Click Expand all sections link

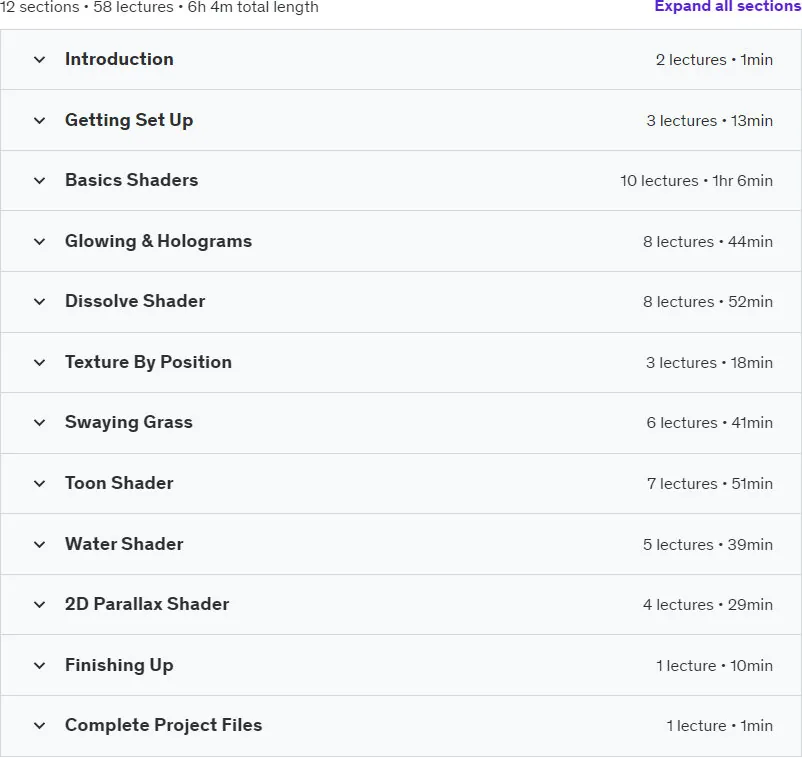(x=728, y=6)
